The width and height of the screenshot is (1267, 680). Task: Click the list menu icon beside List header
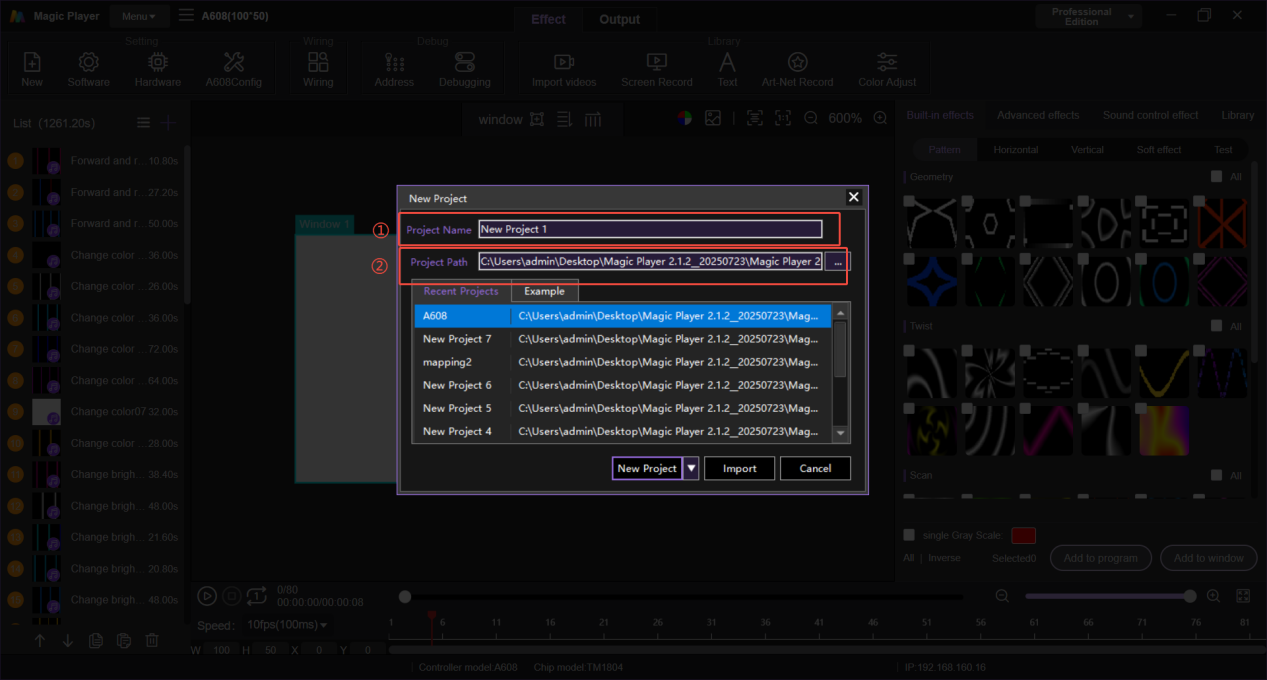click(x=144, y=122)
